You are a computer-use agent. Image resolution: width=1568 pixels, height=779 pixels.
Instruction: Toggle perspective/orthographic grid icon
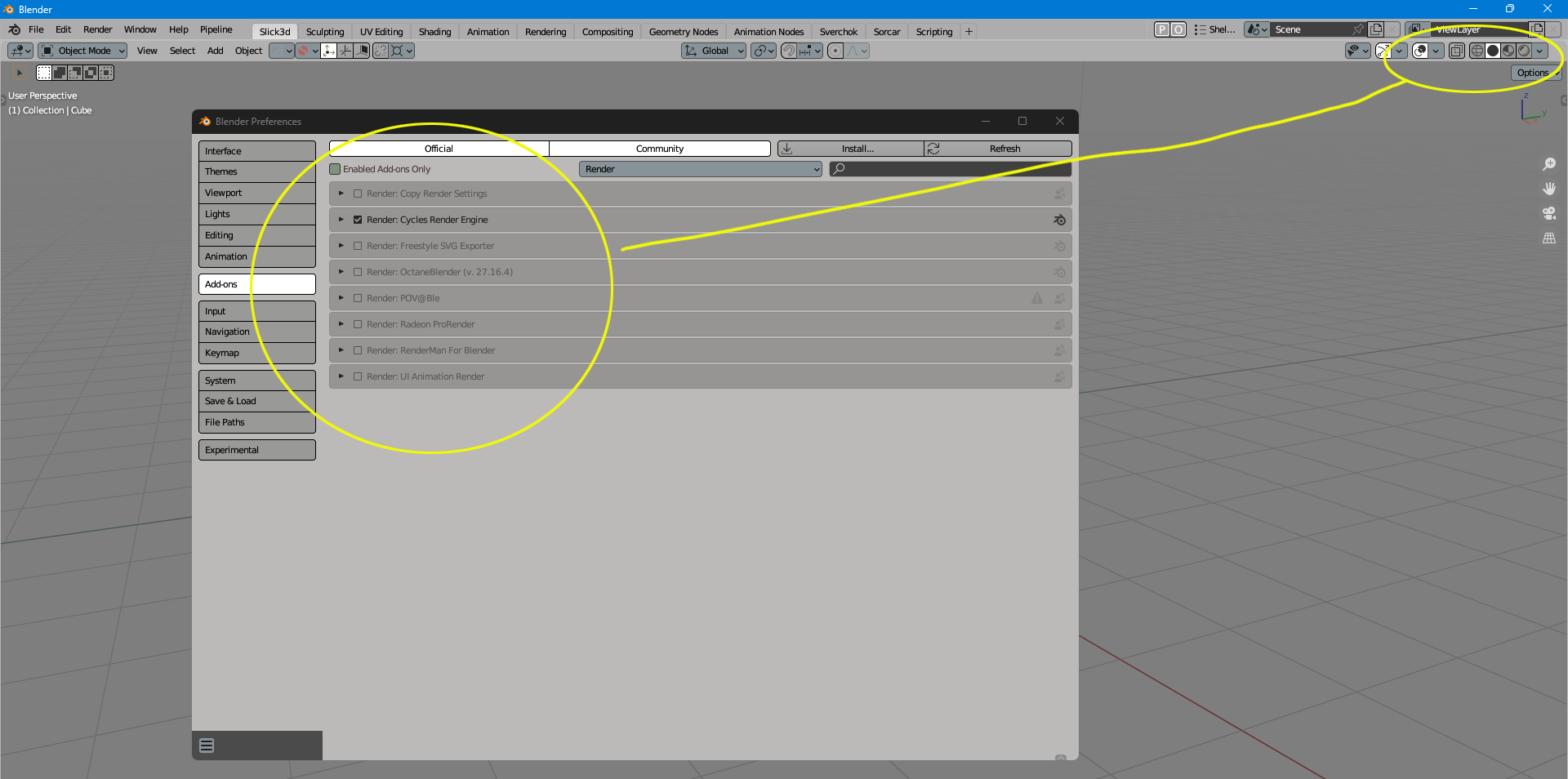tap(1548, 238)
